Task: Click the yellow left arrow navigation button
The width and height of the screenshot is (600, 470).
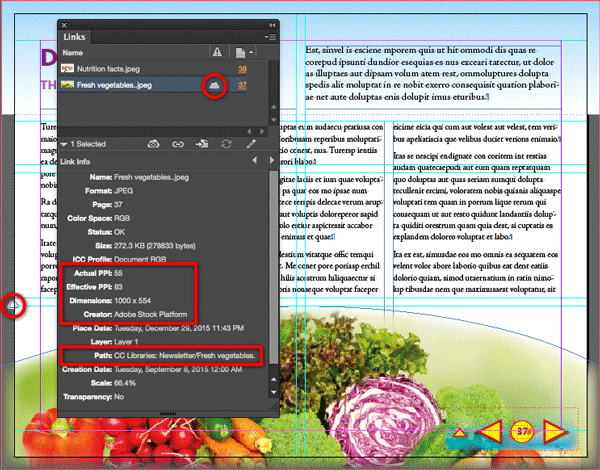Action: point(489,432)
